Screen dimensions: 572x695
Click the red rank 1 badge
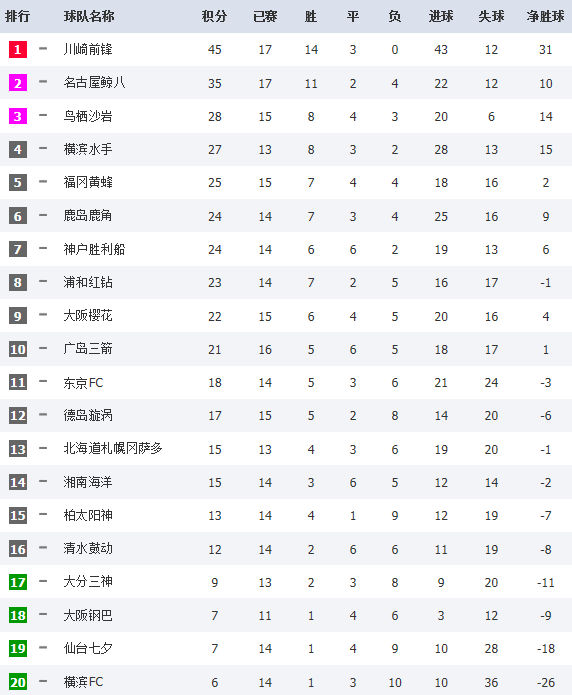click(18, 49)
